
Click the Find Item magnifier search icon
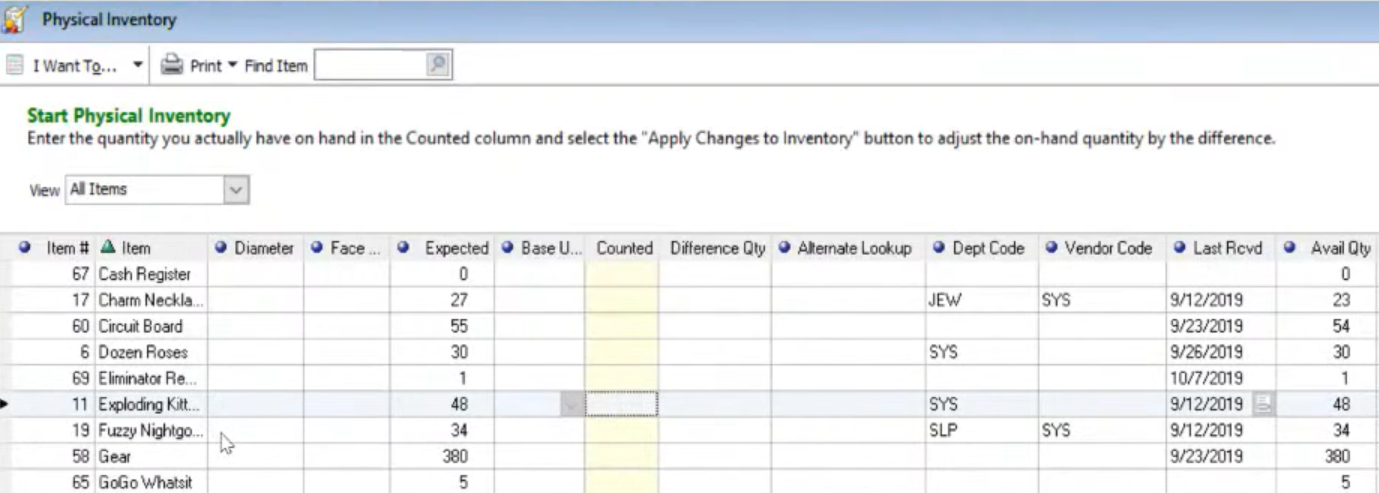click(x=437, y=65)
